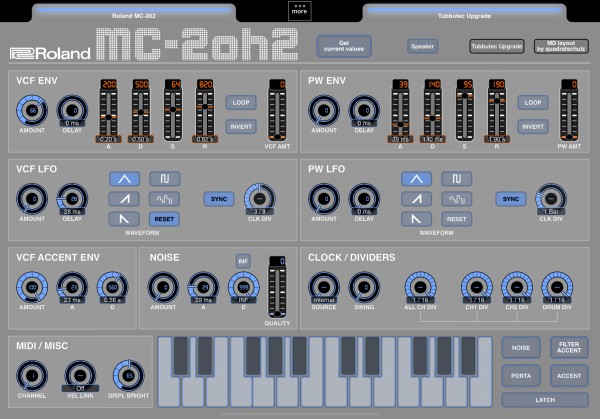Click the Noise D knob showing INF
Image resolution: width=600 pixels, height=419 pixels.
pos(243,287)
